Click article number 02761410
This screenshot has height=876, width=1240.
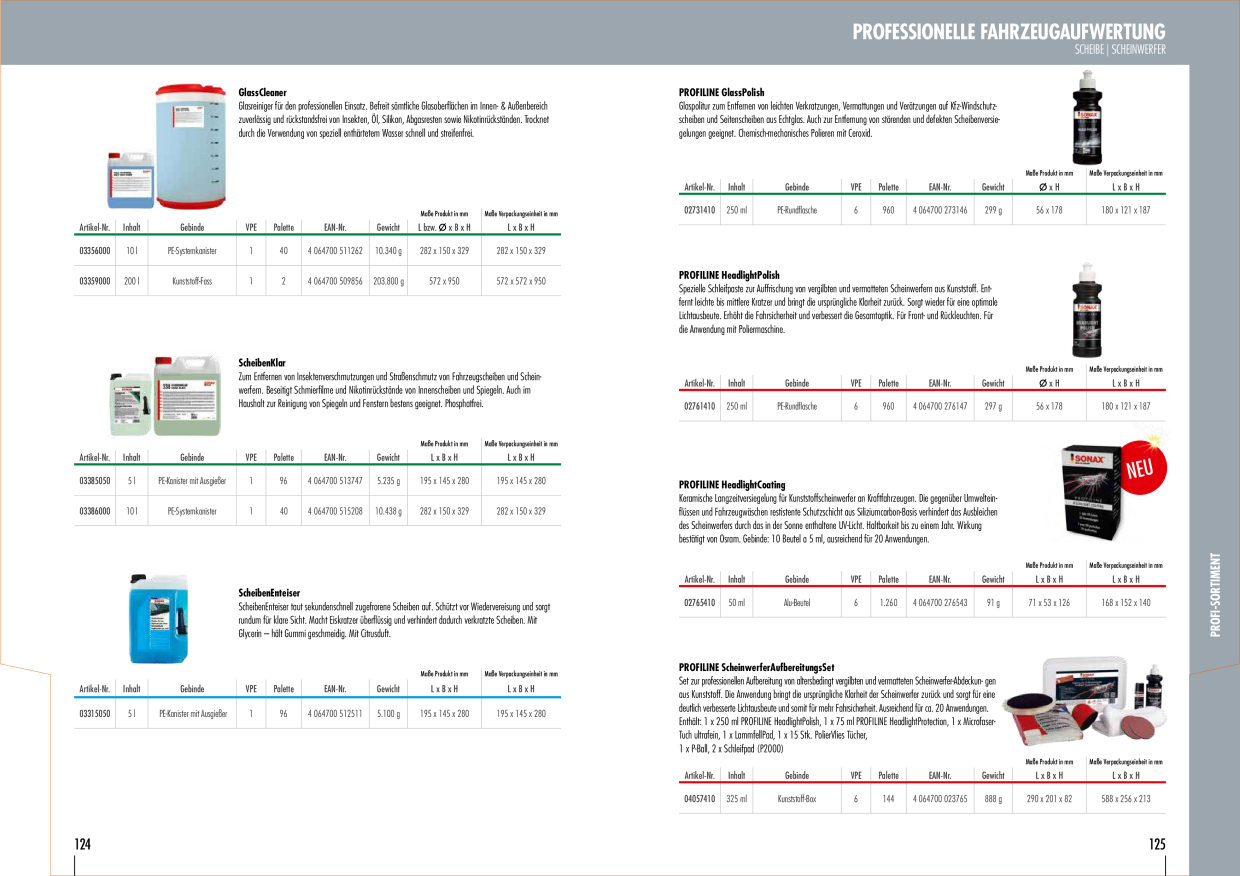pyautogui.click(x=699, y=406)
